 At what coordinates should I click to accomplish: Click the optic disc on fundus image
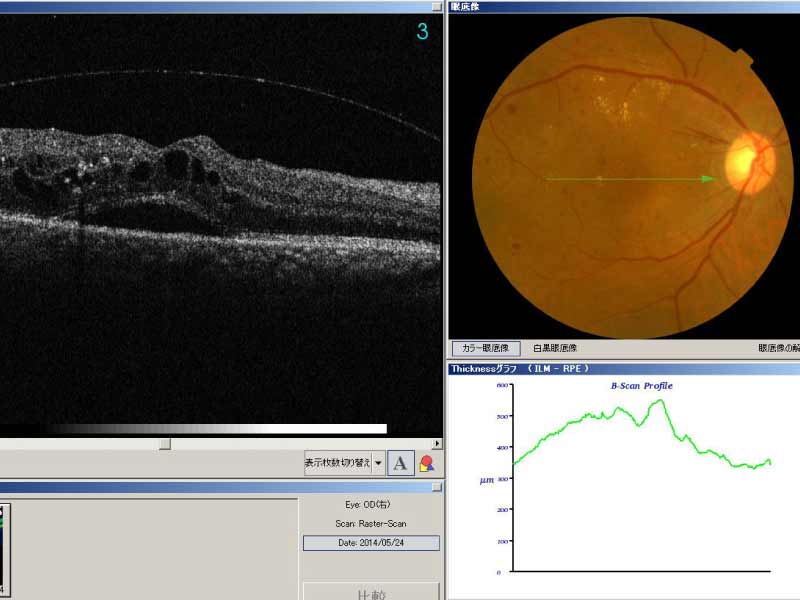coord(744,160)
